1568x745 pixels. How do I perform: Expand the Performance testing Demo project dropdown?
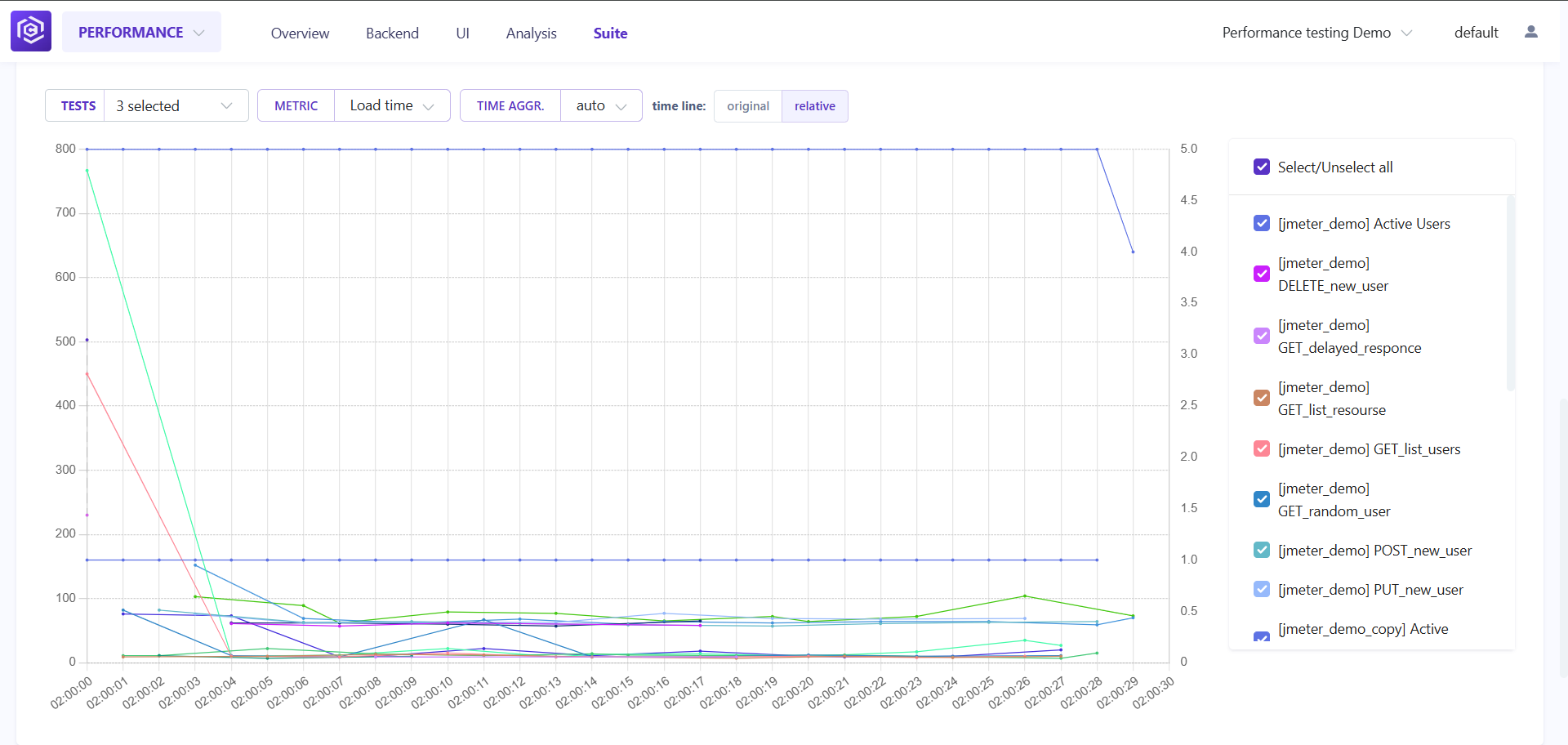click(x=1316, y=33)
